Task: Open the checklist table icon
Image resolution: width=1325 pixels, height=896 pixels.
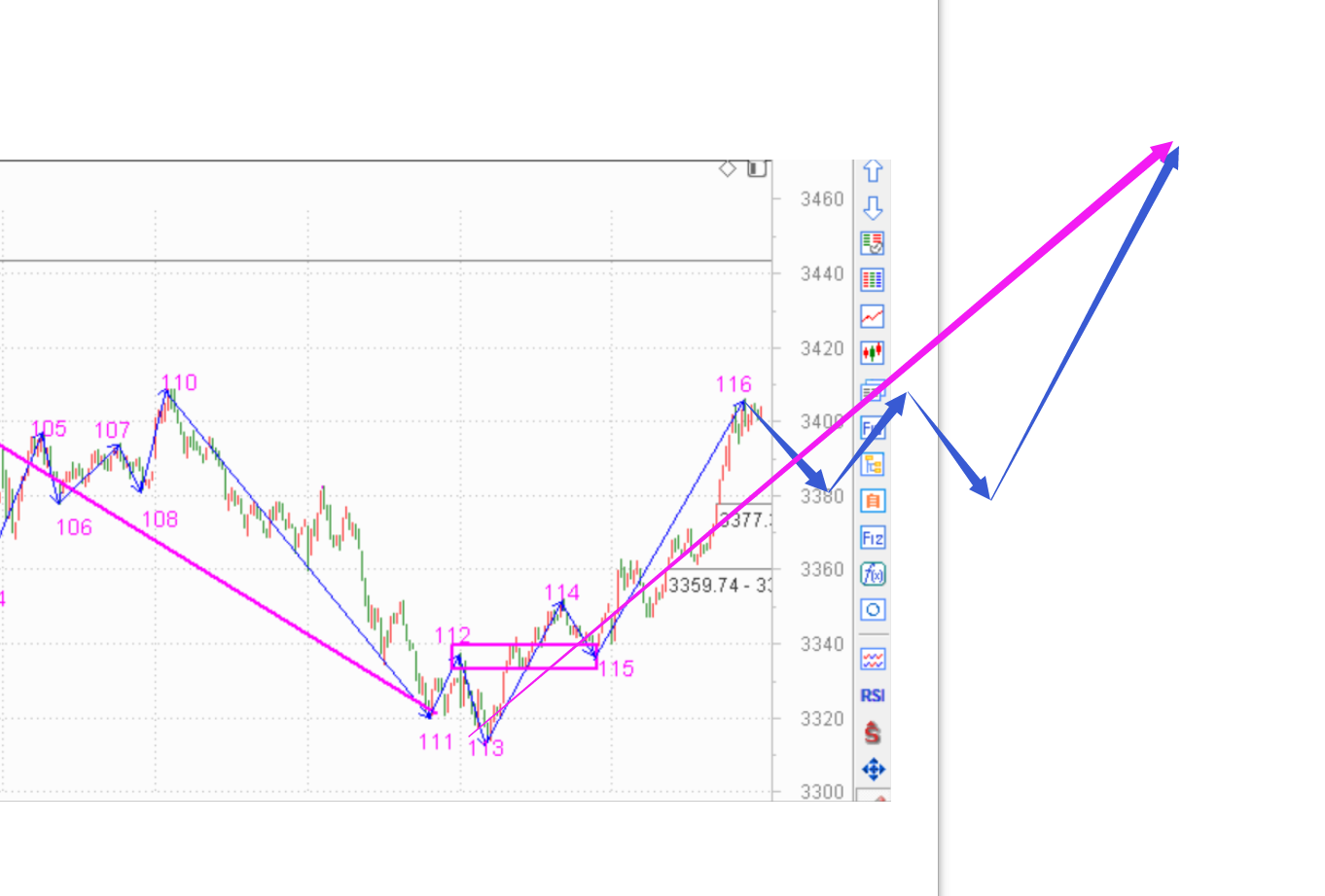Action: (873, 243)
